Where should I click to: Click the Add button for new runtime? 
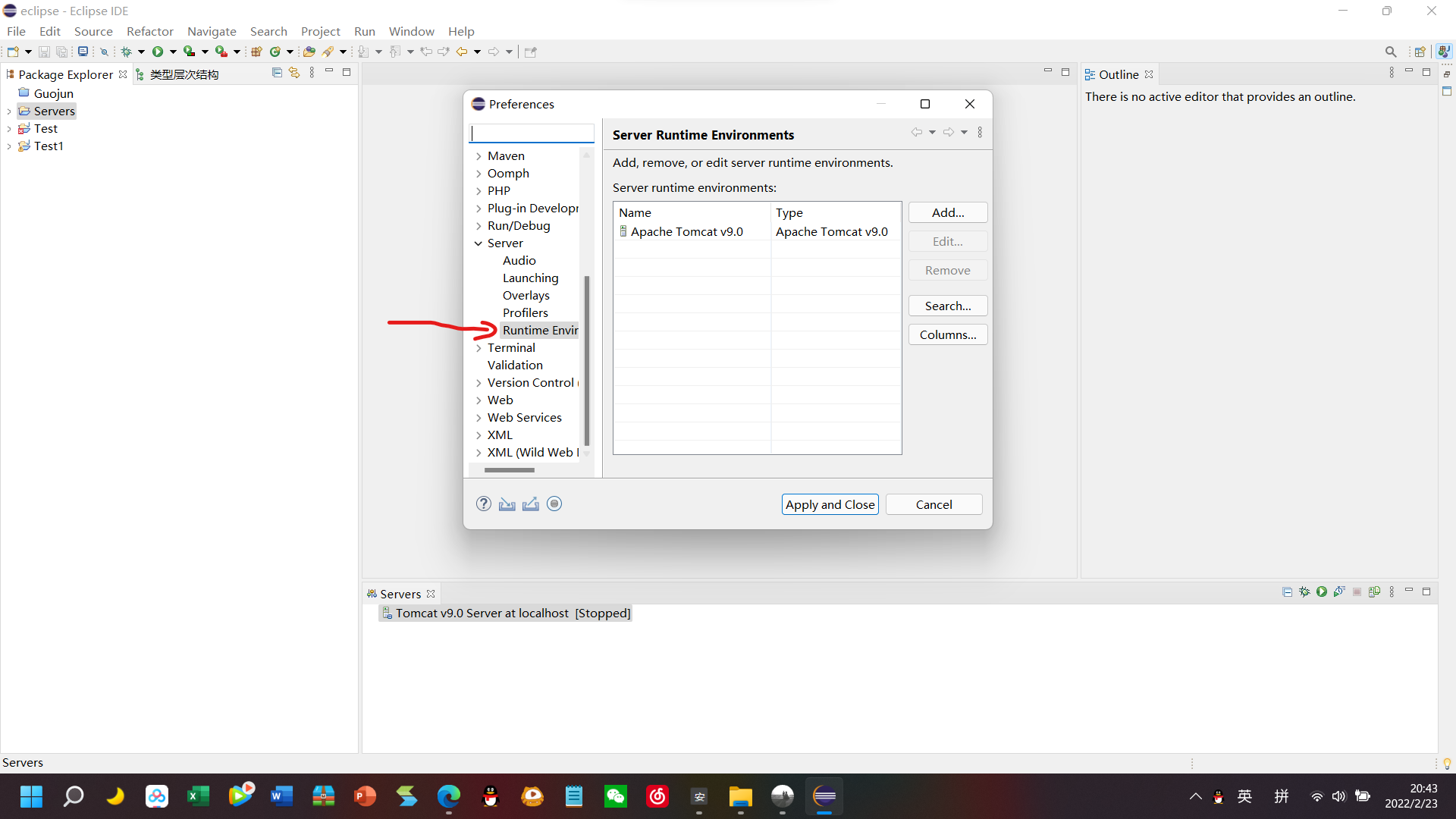pos(946,211)
